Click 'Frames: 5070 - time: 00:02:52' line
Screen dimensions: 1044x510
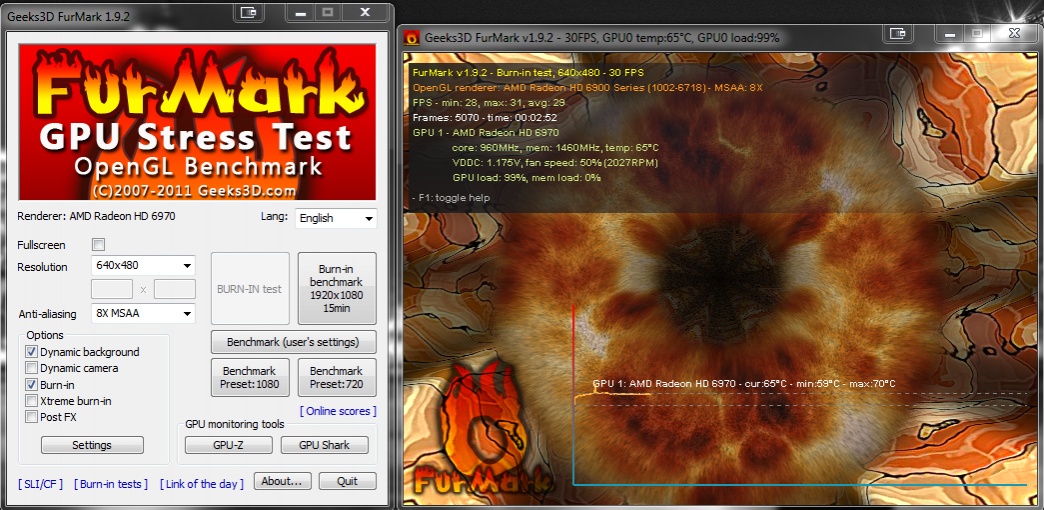coord(485,117)
